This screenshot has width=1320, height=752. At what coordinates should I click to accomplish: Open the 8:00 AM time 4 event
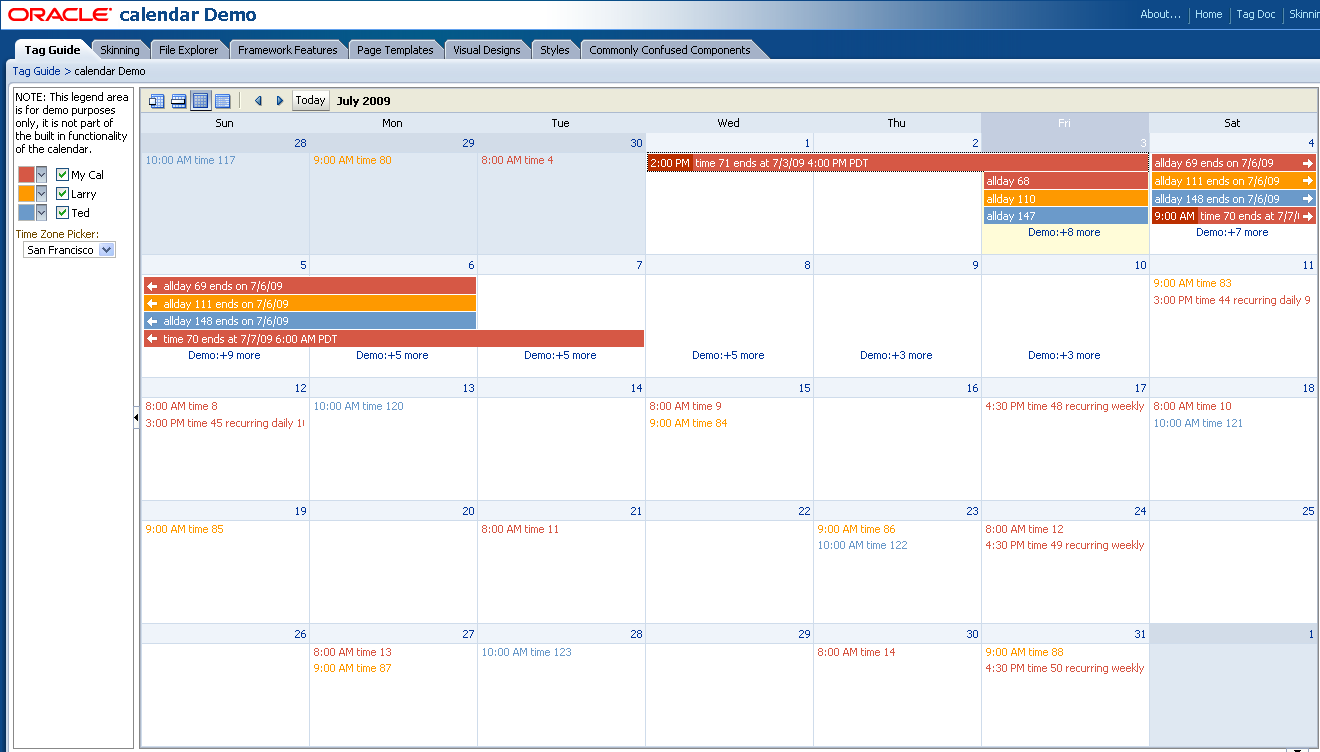[x=517, y=160]
